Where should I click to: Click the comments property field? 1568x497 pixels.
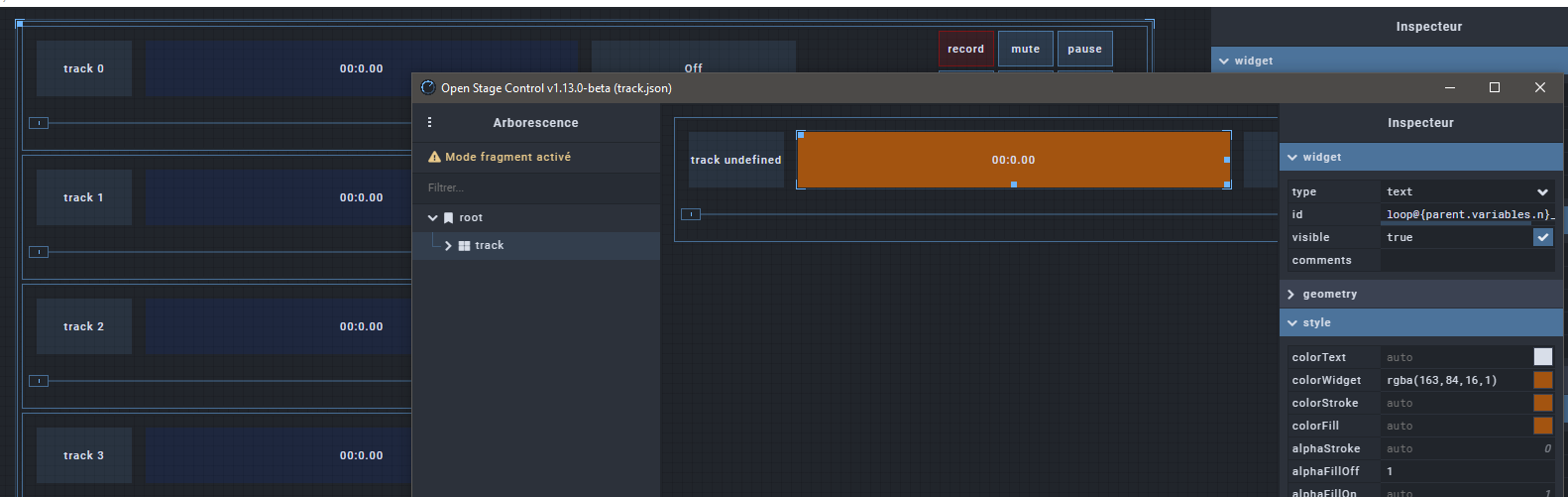click(x=1468, y=260)
